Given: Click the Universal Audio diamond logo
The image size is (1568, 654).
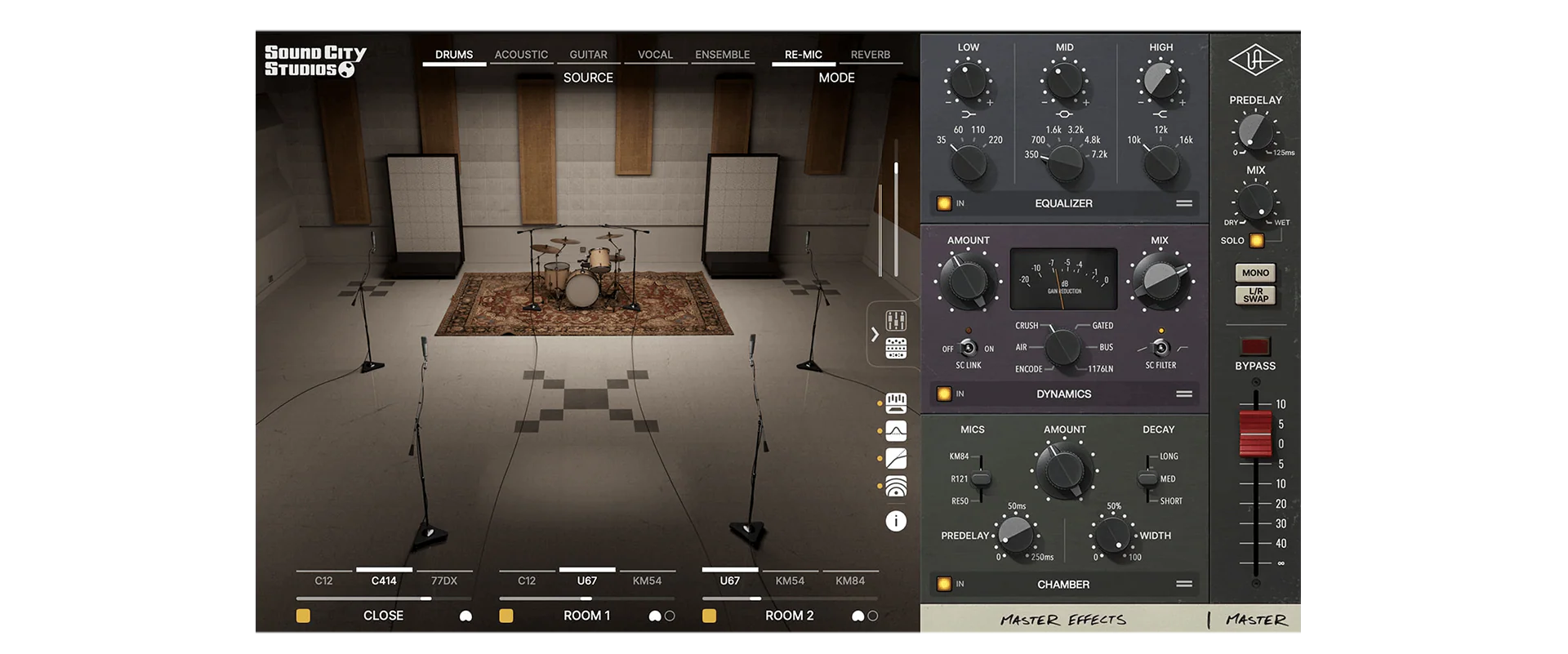Looking at the screenshot, I should pyautogui.click(x=1255, y=60).
